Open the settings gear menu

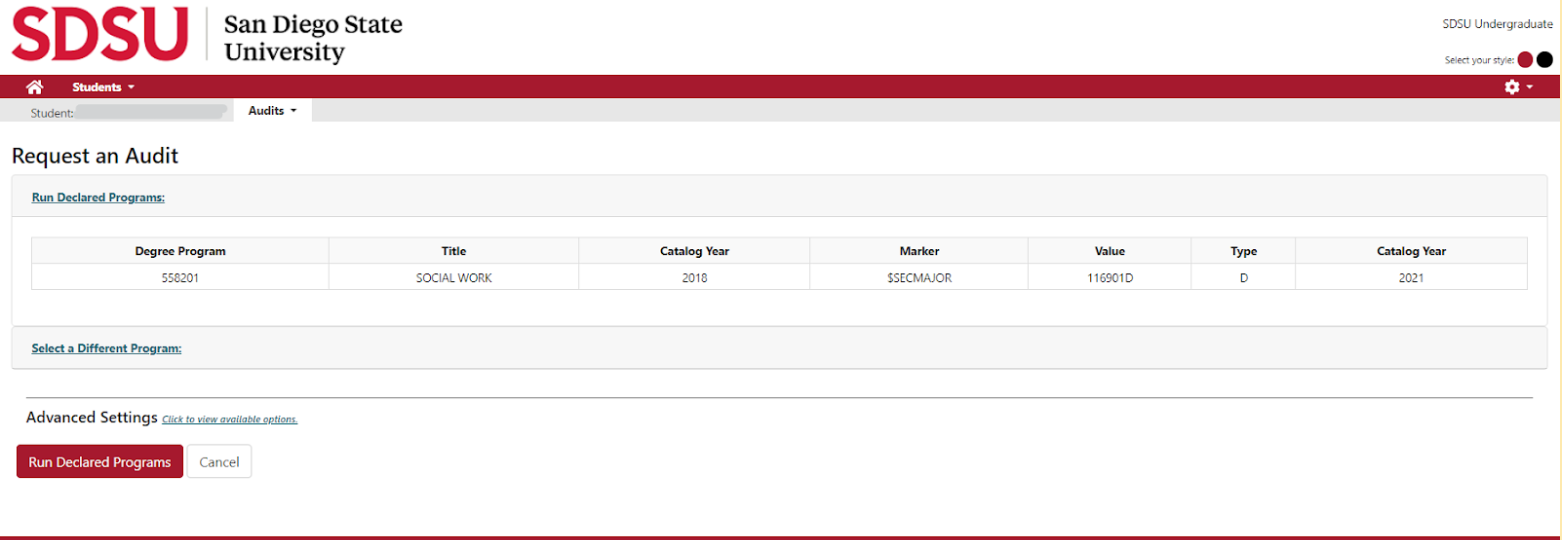pos(1518,87)
